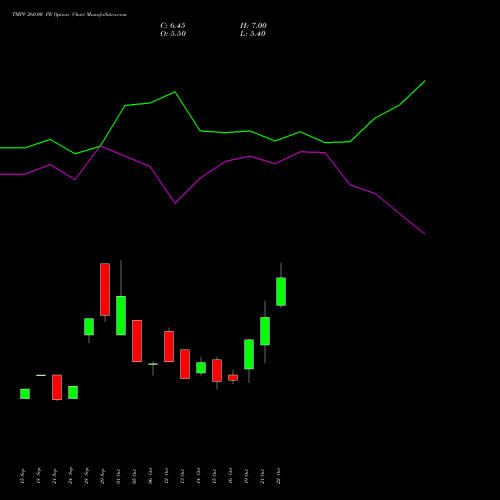Select the green candle above 01 Oct
500x500 pixels.
(121, 315)
